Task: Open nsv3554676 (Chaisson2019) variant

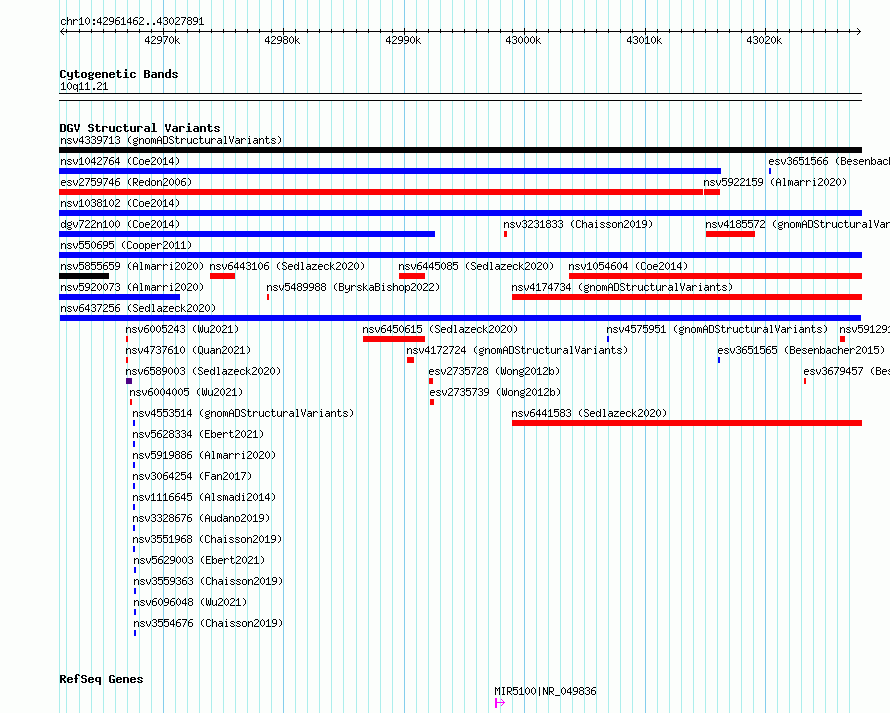Action: (x=208, y=623)
